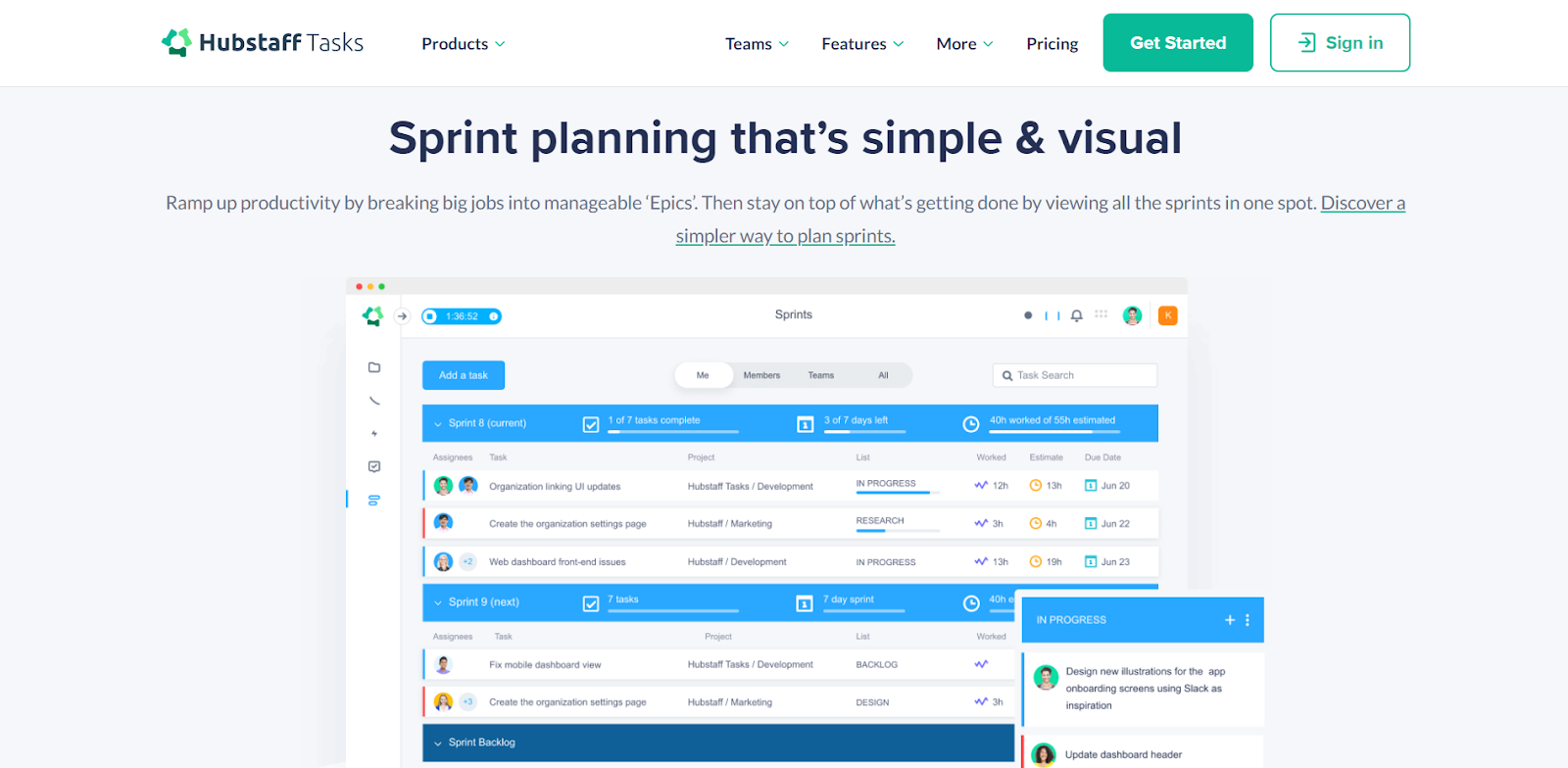Click the Sign in button
Viewport: 1568px width, 768px height.
pyautogui.click(x=1340, y=42)
